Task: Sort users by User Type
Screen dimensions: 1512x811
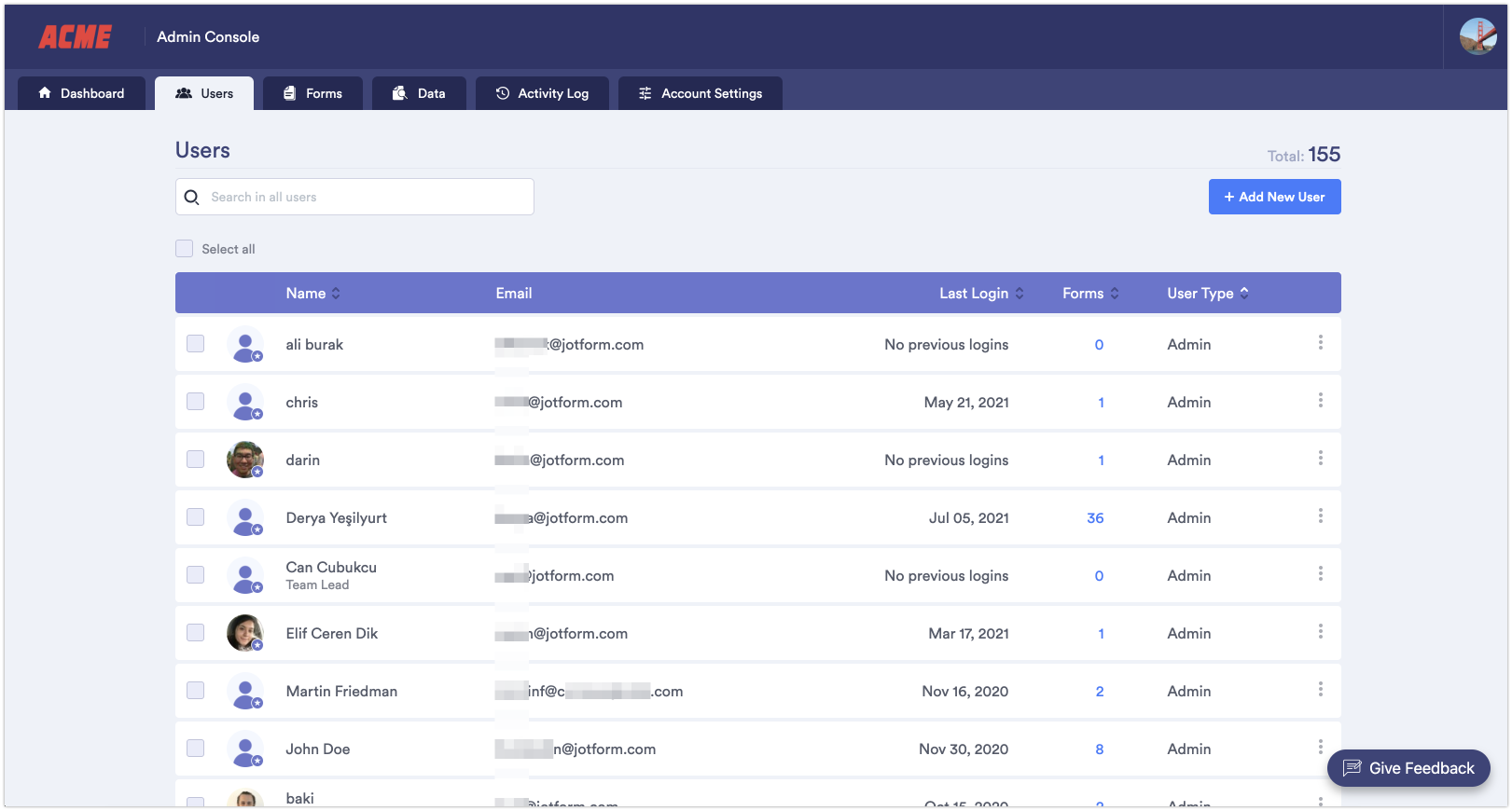Action: [1208, 293]
